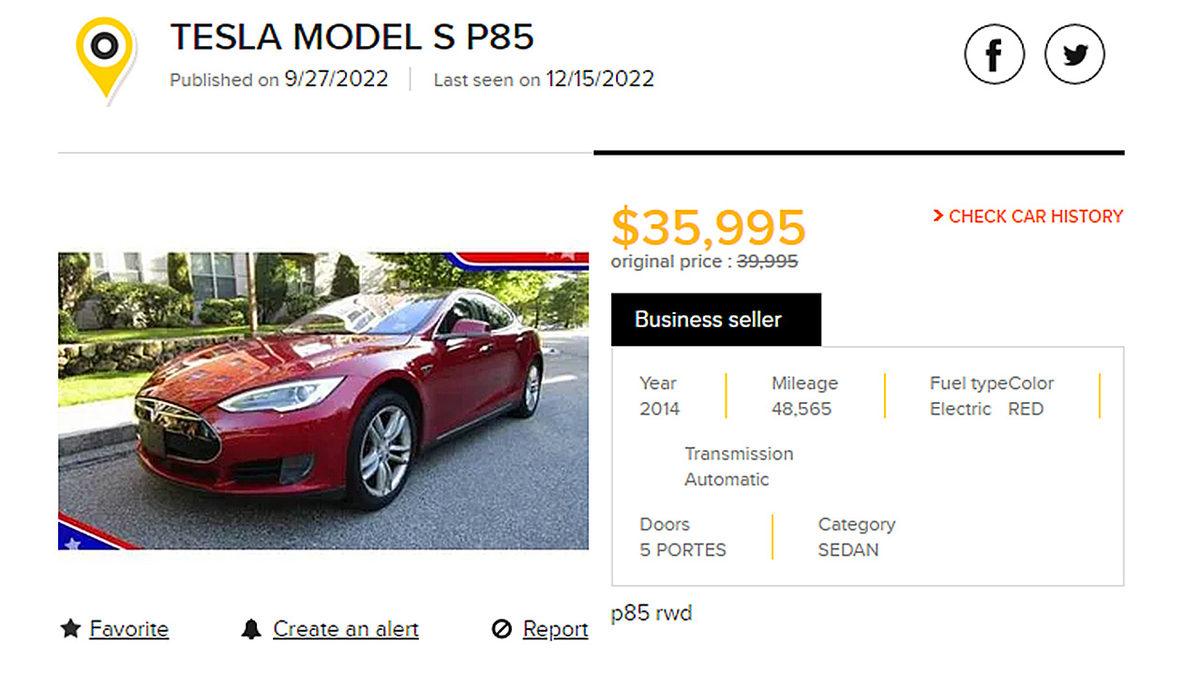Click the crossed-out original price 39,995
This screenshot has height=675, width=1200.
point(767,262)
